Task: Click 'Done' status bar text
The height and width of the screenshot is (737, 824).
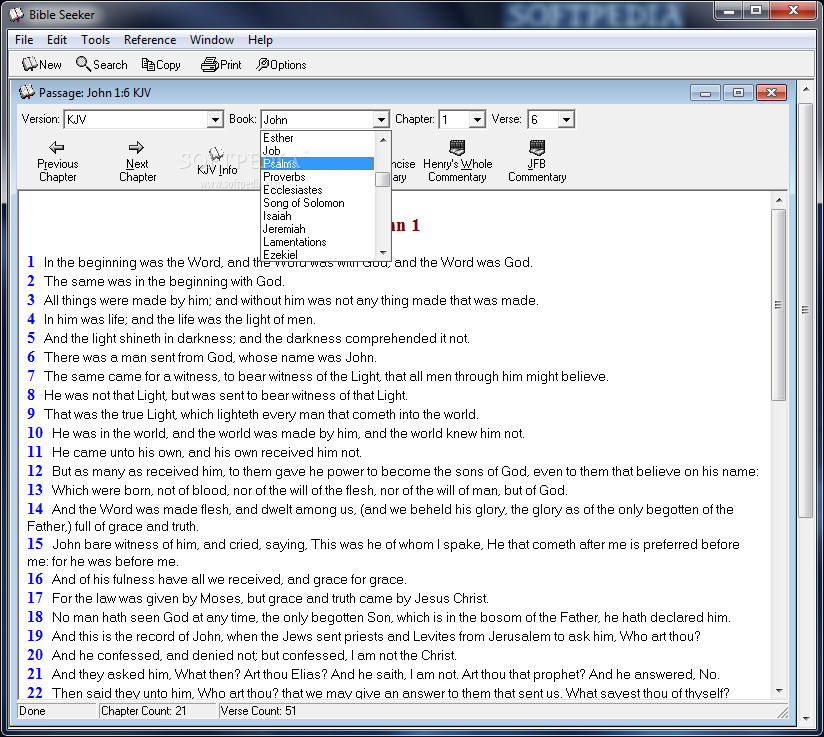Action: [32, 711]
